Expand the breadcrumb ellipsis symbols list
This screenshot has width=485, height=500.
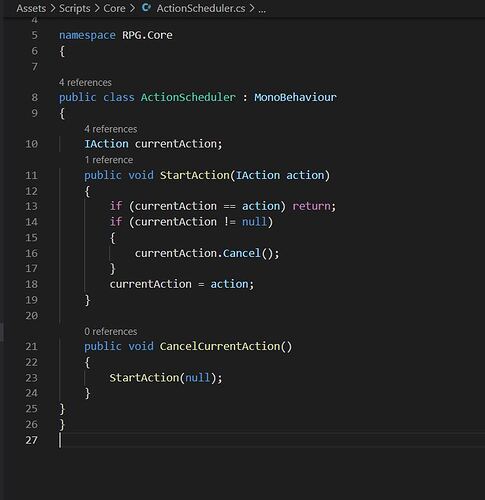pos(262,9)
